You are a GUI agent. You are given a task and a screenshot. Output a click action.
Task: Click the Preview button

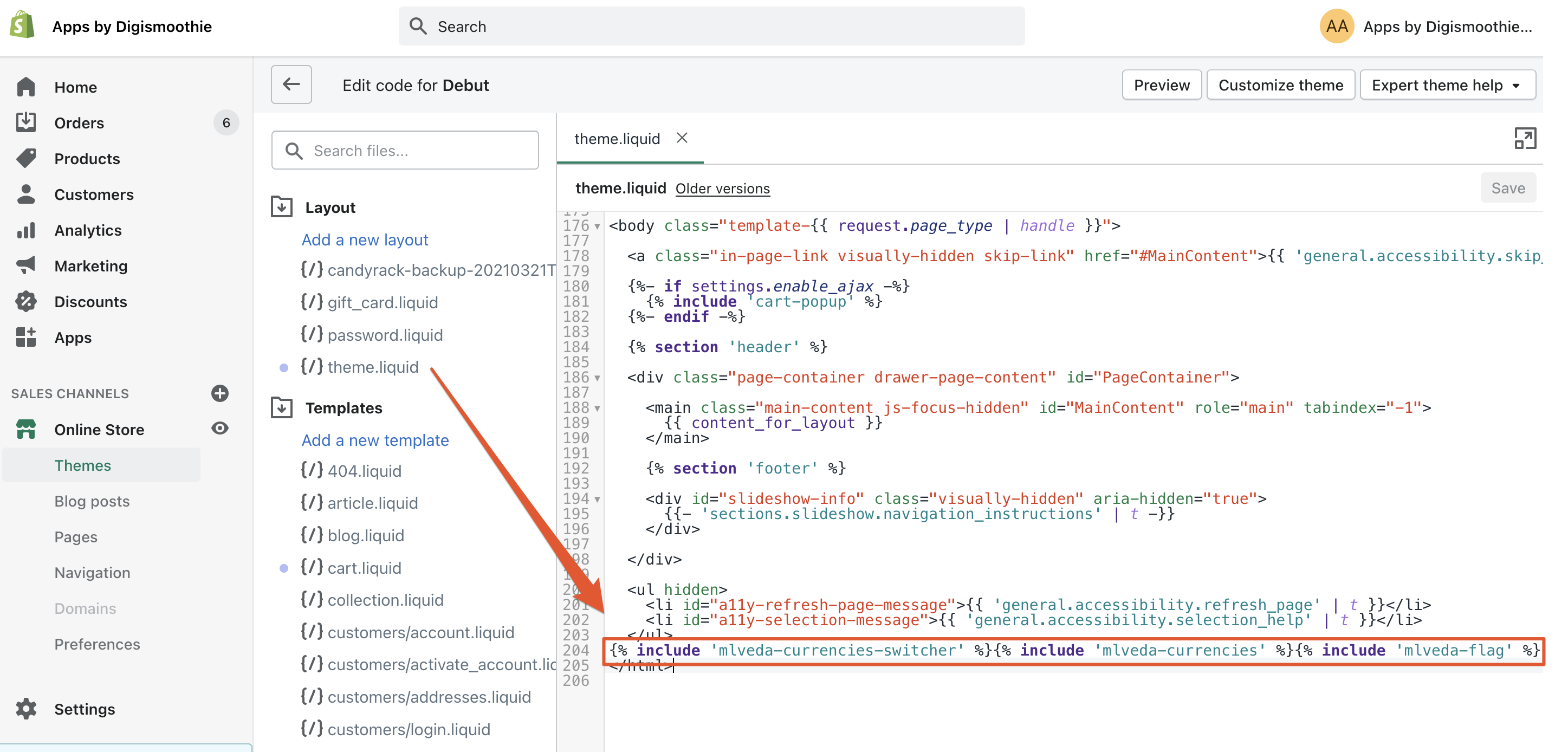pyautogui.click(x=1162, y=85)
